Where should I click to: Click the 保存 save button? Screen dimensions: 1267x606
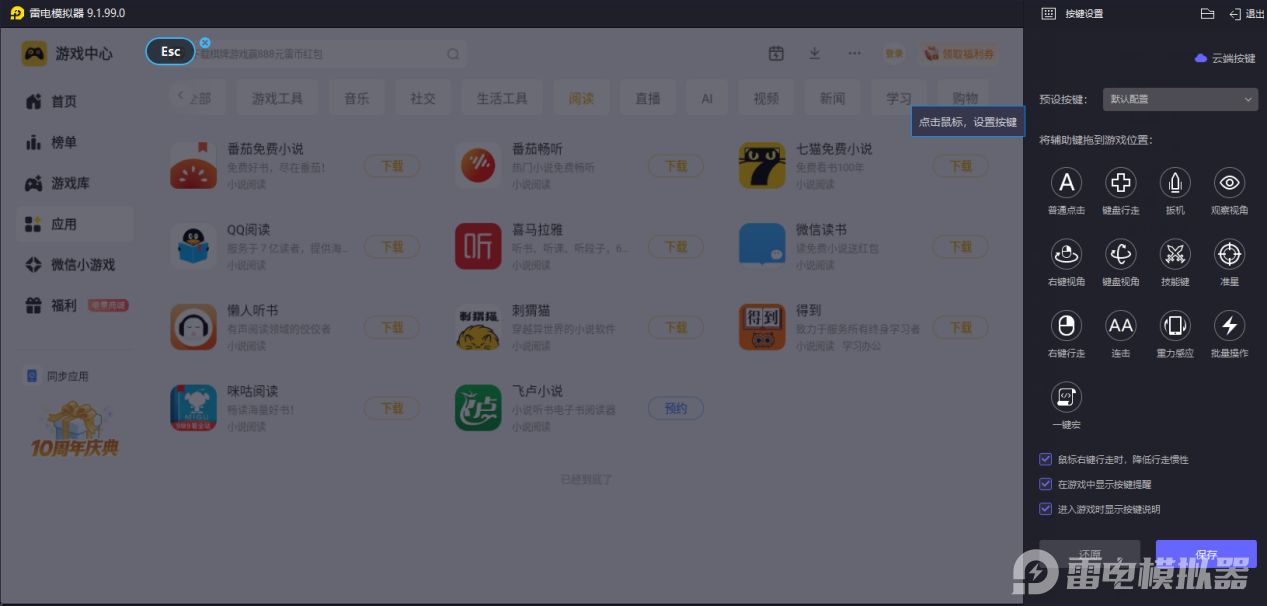tap(1206, 554)
